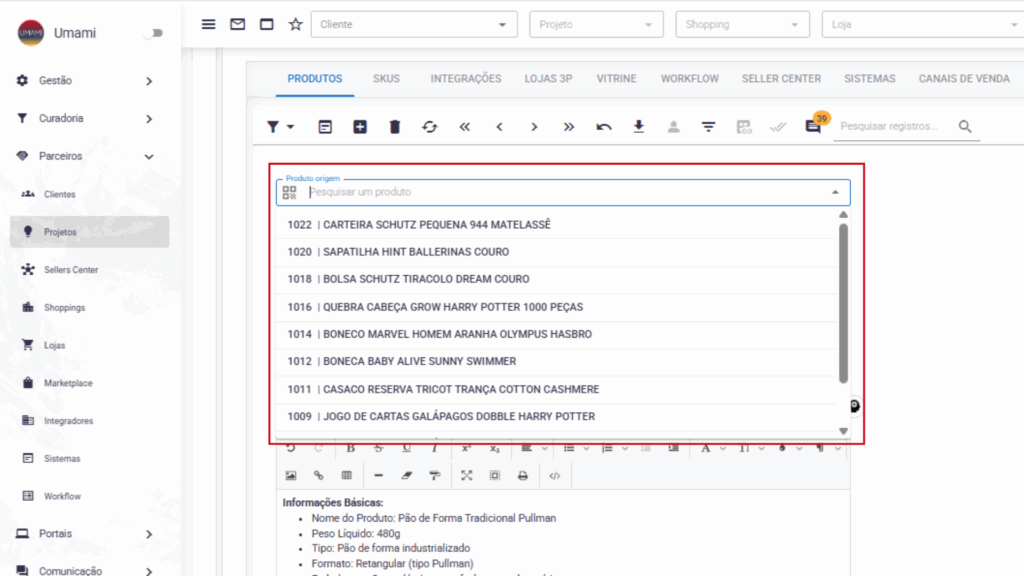Click the print icon in editor toolbar
Image resolution: width=1024 pixels, height=576 pixels.
(522, 475)
